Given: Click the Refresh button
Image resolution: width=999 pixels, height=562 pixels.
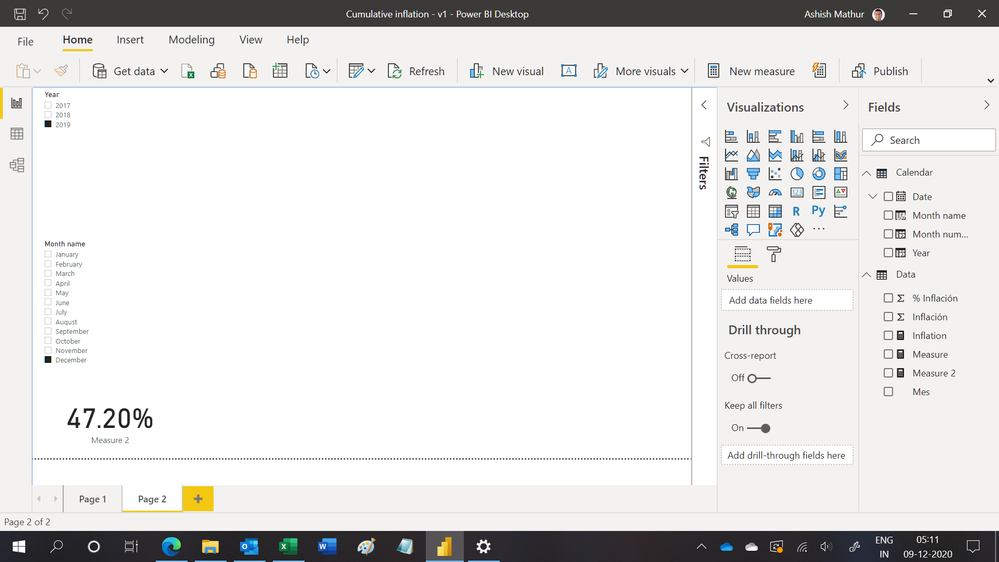Looking at the screenshot, I should point(416,71).
